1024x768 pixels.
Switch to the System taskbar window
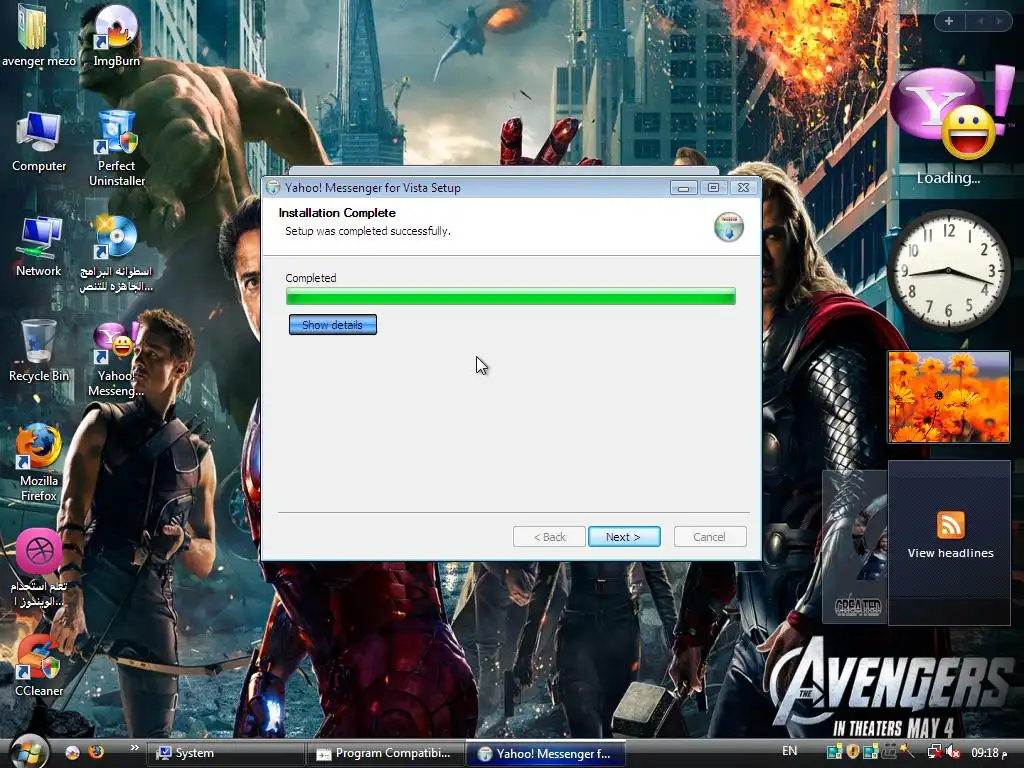[225, 753]
